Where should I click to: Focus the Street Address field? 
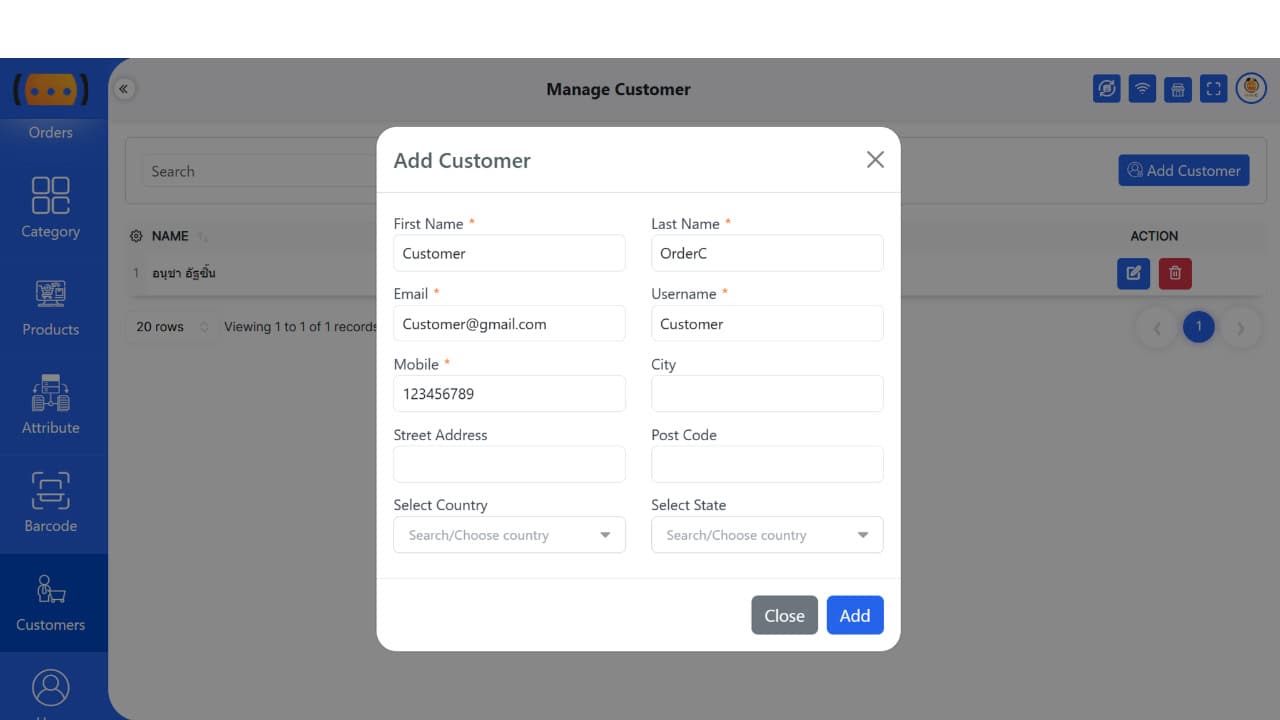509,464
